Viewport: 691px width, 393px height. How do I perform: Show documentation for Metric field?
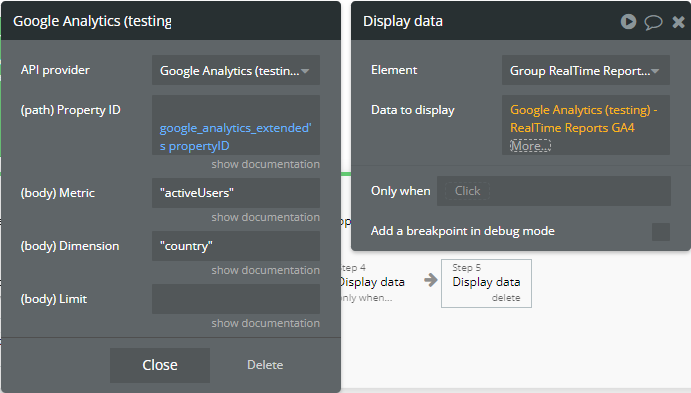click(265, 217)
